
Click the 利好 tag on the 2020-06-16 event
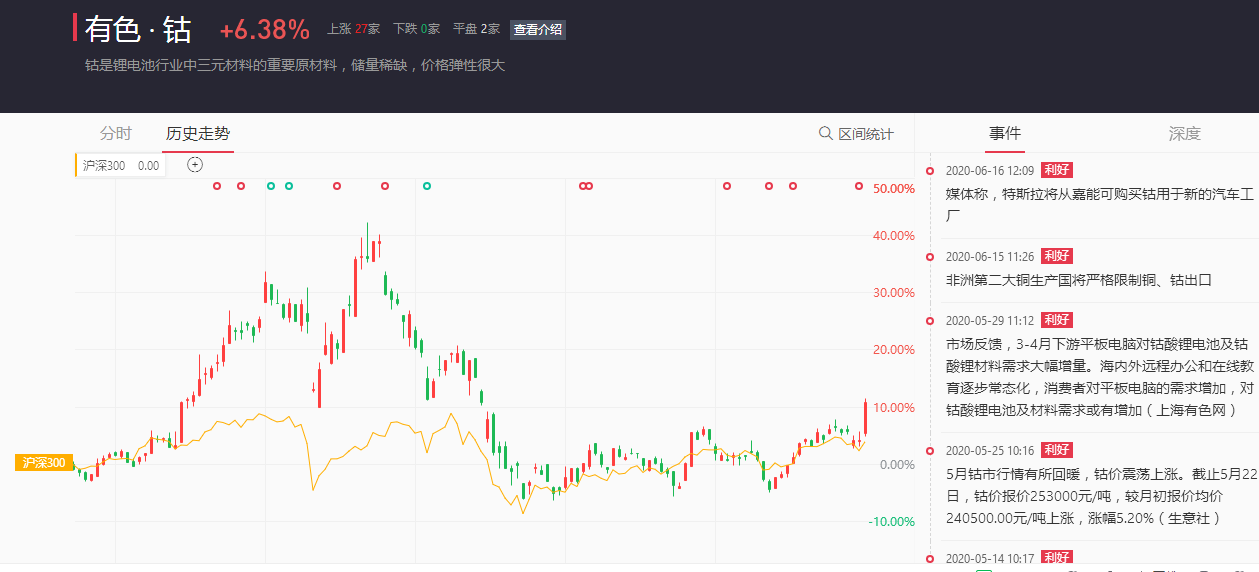click(1056, 170)
